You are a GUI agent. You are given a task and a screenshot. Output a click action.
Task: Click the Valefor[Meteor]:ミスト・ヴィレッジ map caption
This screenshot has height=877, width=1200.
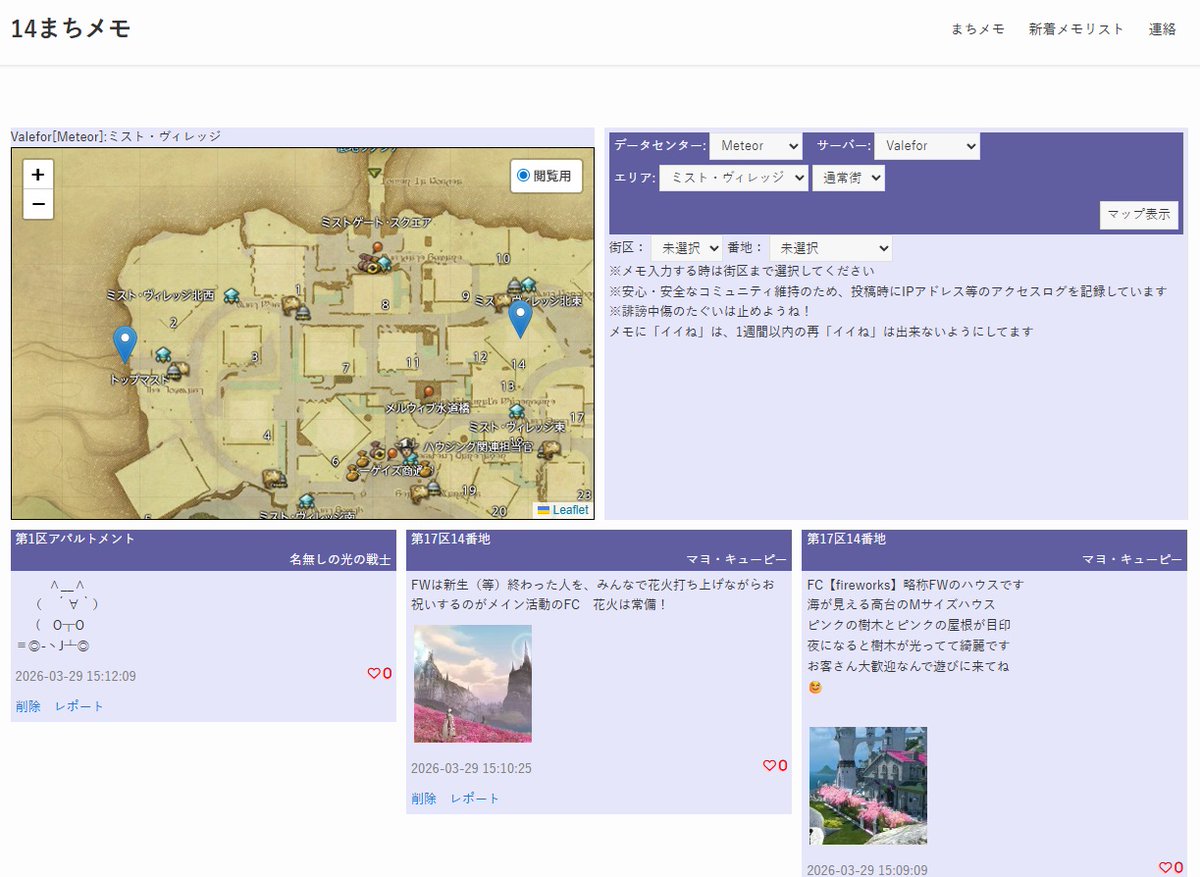point(116,136)
